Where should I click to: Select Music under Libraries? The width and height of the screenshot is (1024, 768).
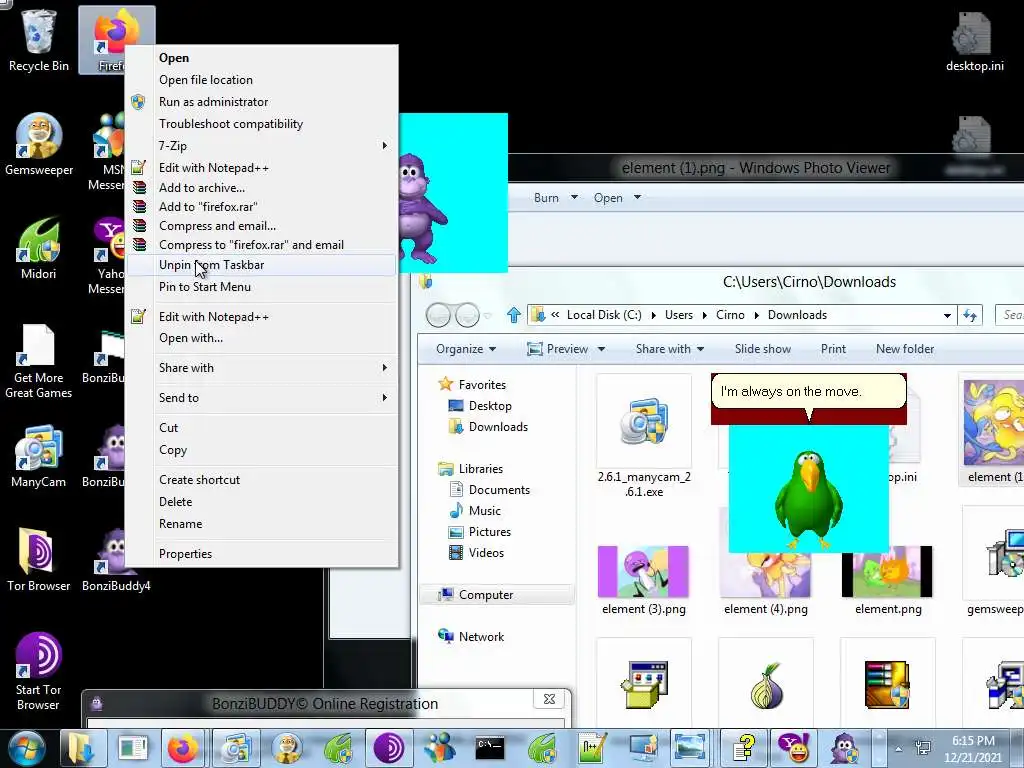475,511
